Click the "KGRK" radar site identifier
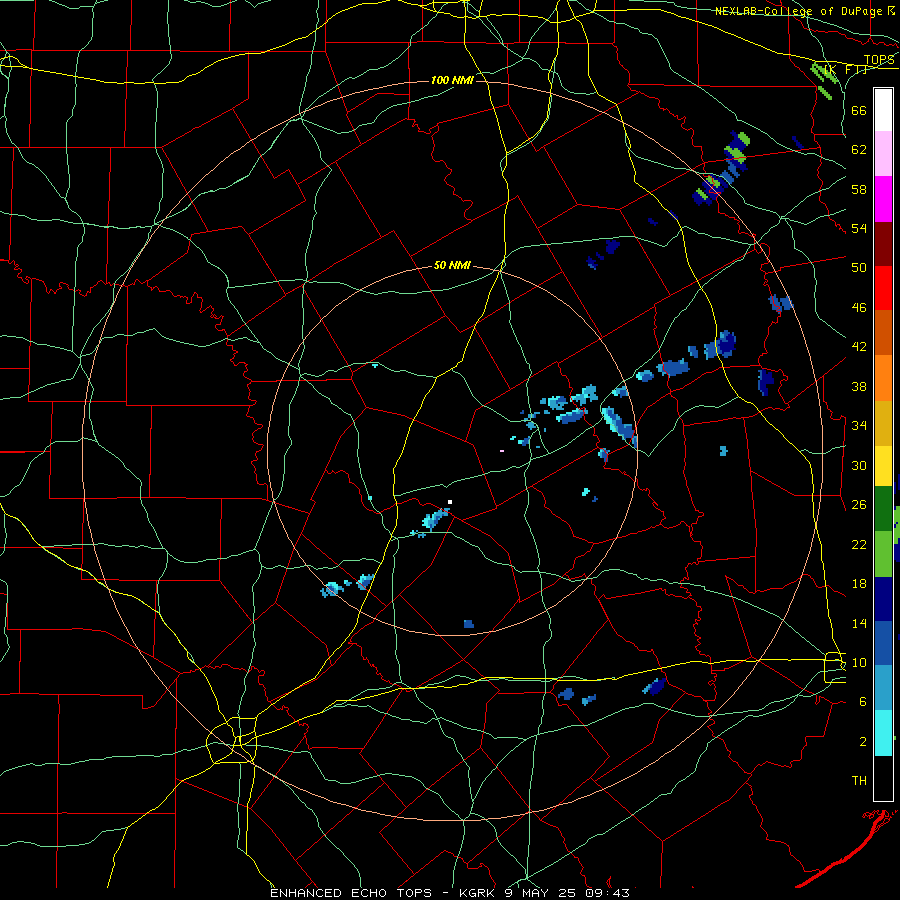 [480, 893]
